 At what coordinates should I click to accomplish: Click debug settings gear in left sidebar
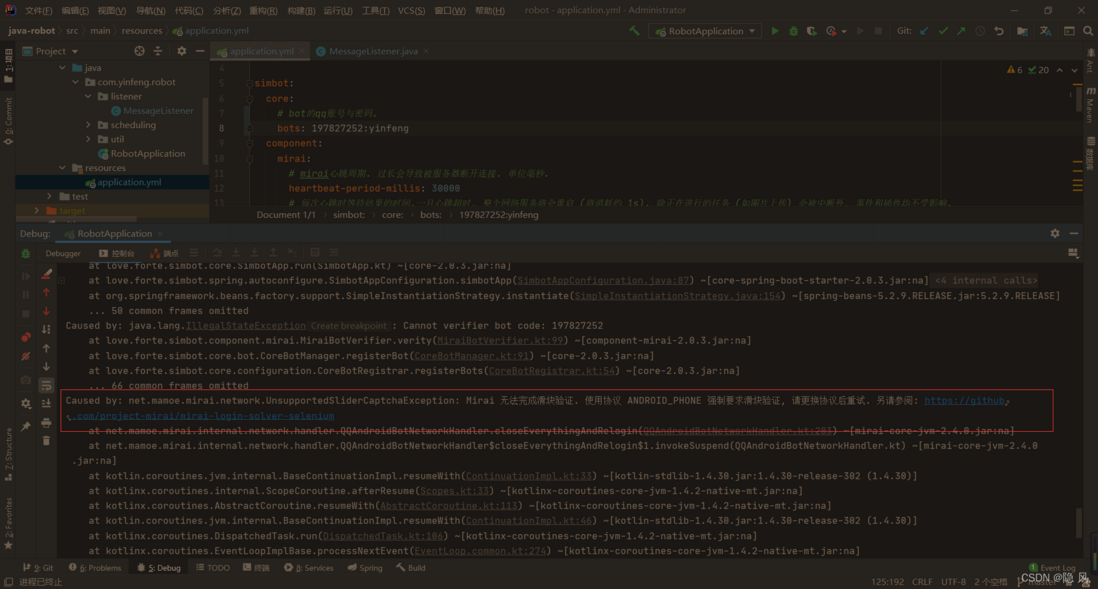pos(26,403)
